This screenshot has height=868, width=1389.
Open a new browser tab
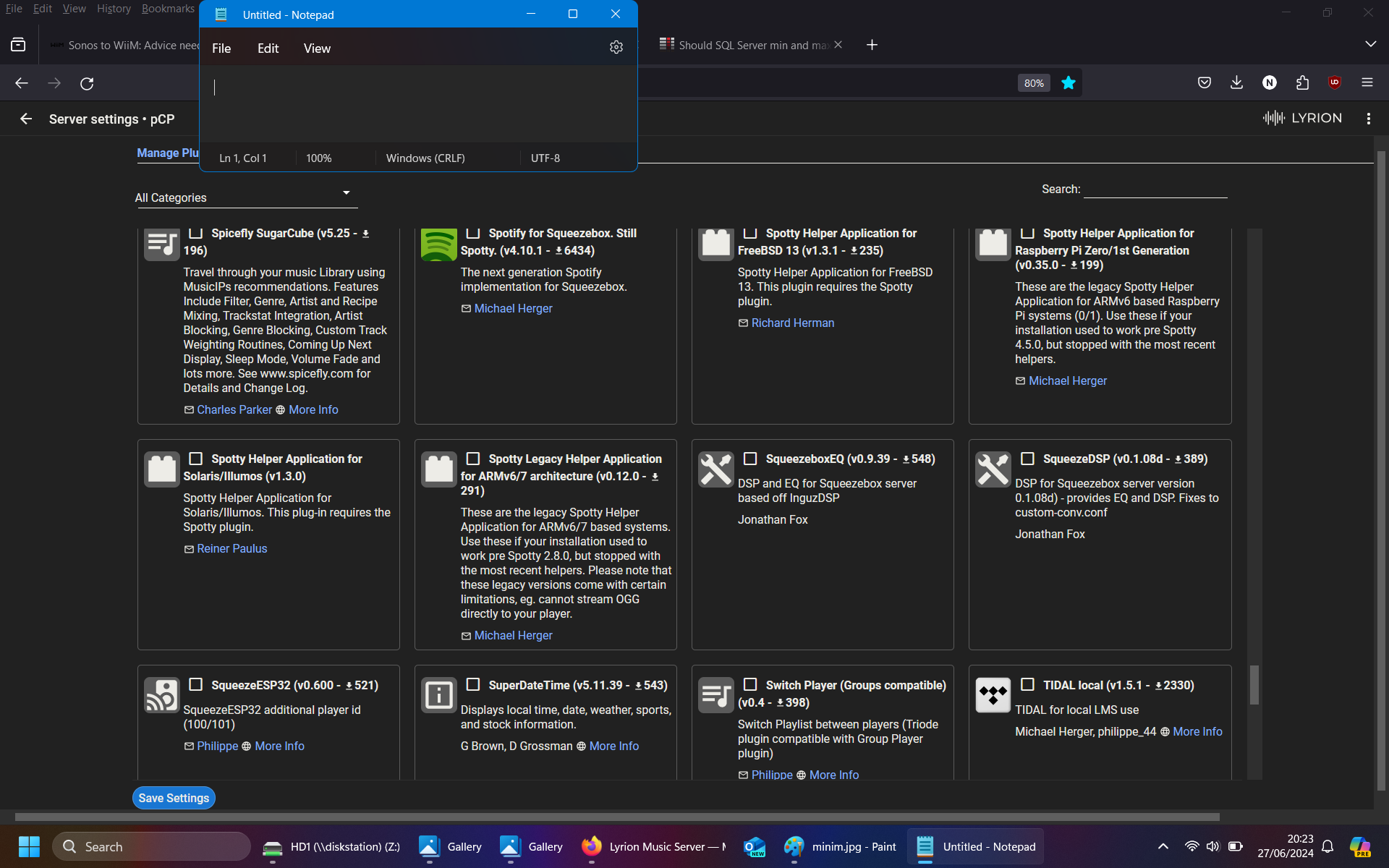(872, 45)
